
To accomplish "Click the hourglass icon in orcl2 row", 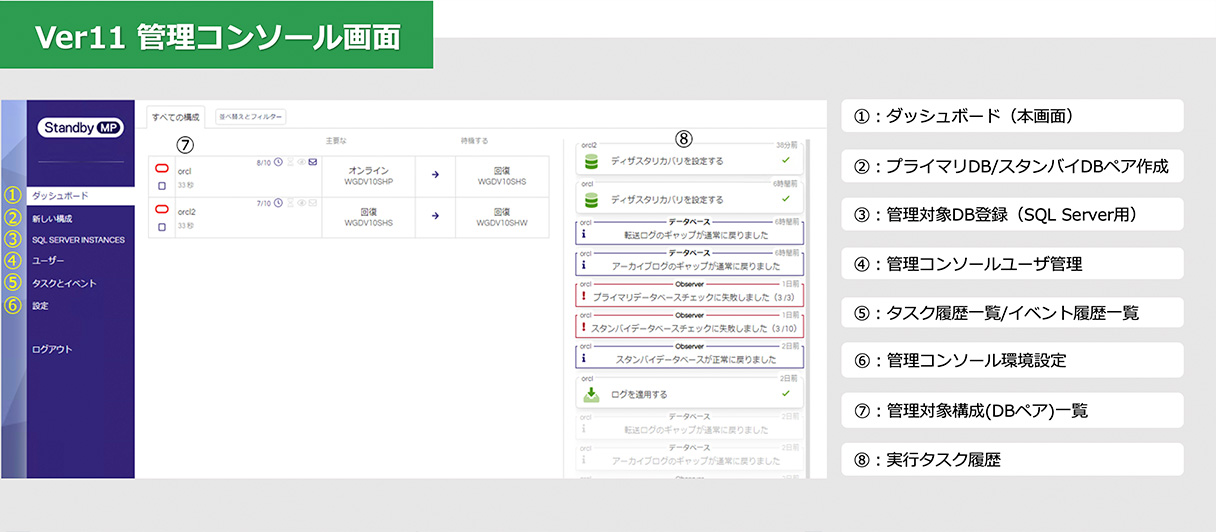I will [x=290, y=203].
